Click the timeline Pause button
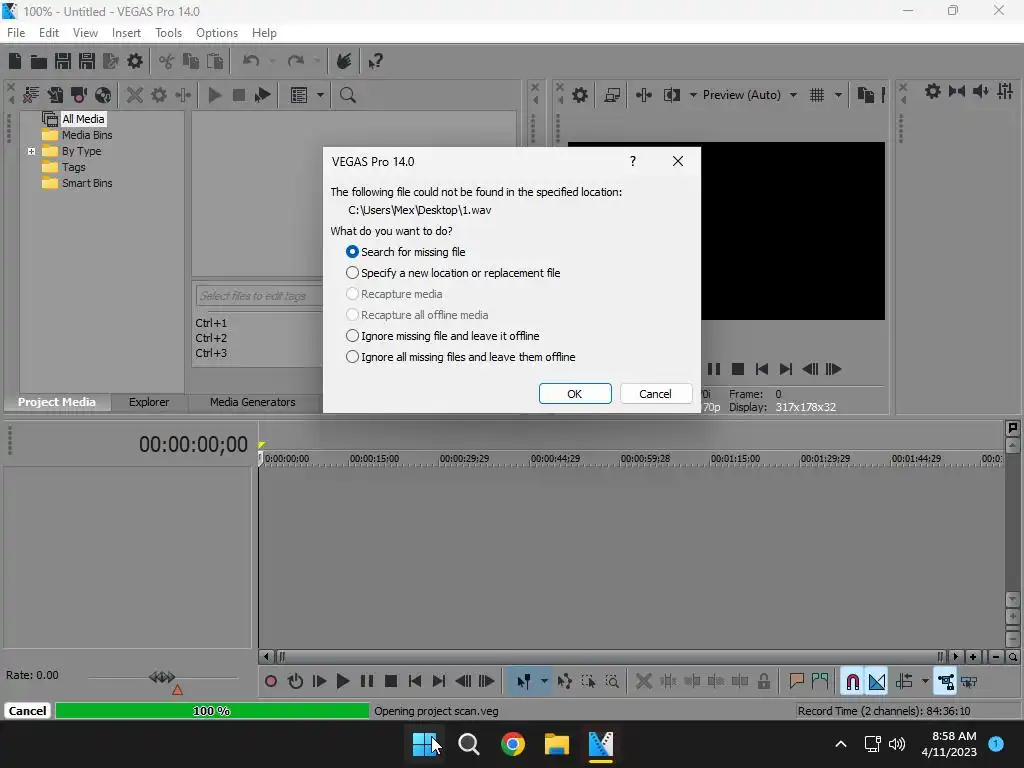Viewport: 1024px width, 768px height. click(x=367, y=682)
